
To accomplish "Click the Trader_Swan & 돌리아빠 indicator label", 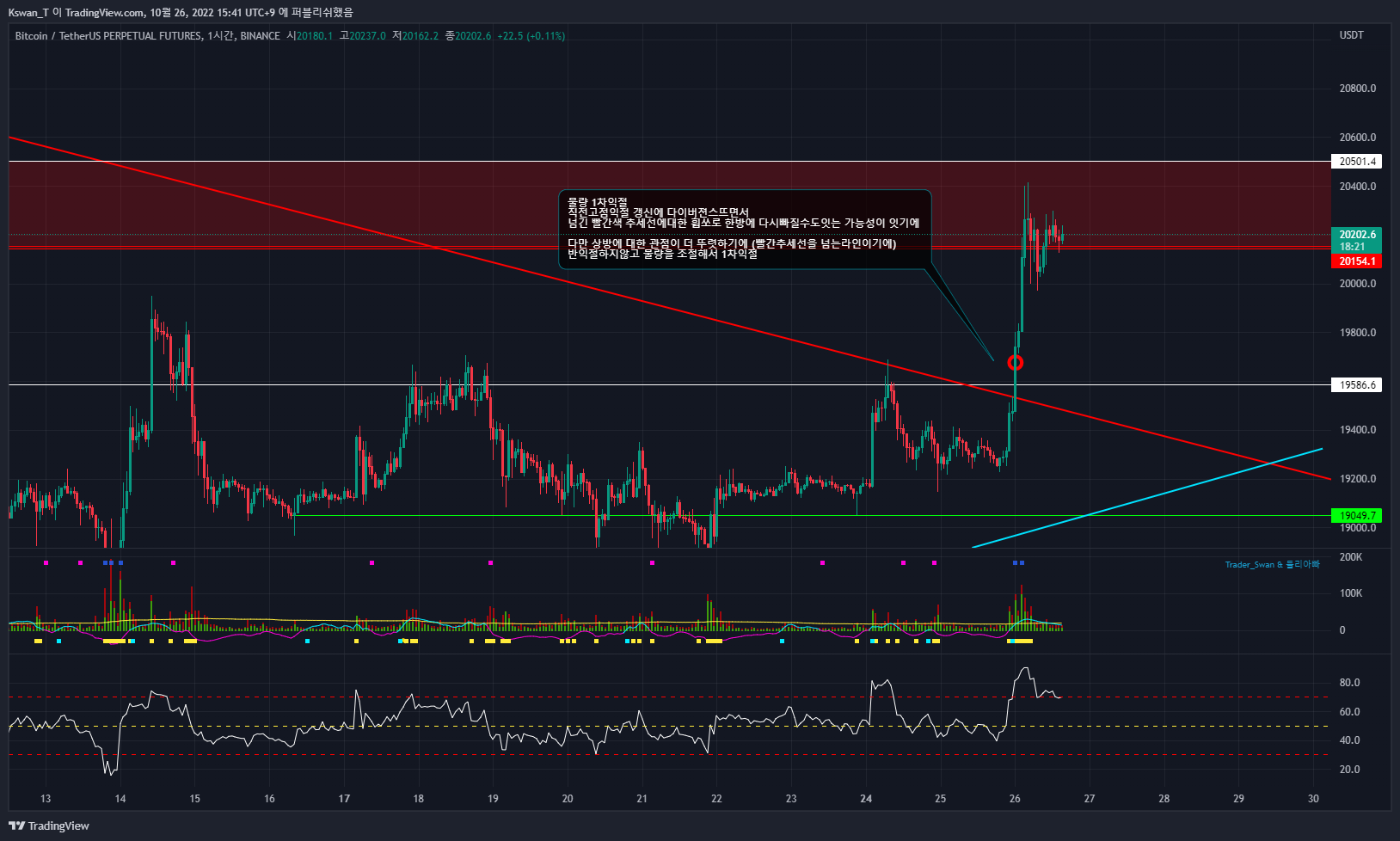I will point(1272,565).
